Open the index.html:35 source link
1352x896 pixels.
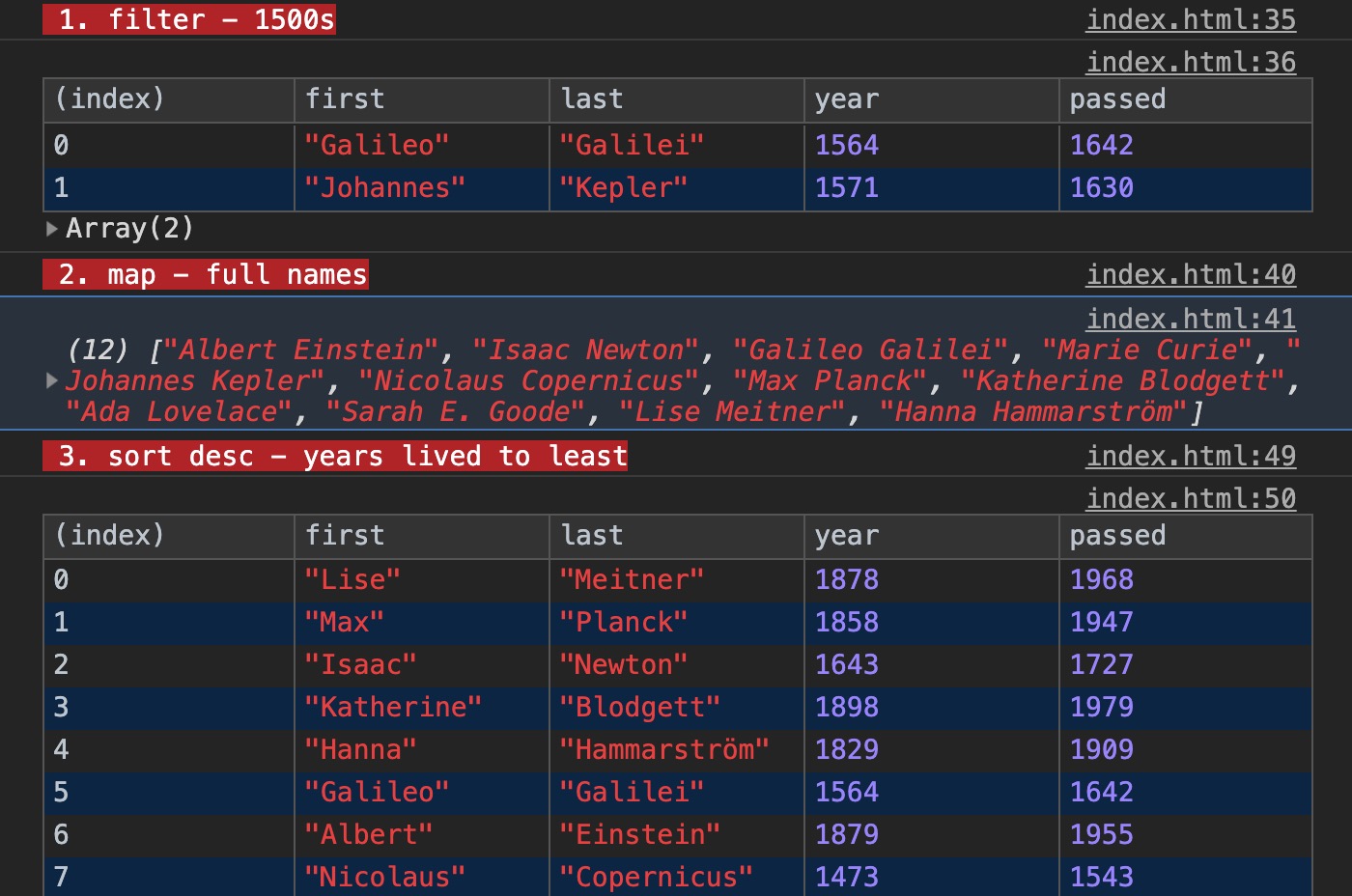(1191, 19)
